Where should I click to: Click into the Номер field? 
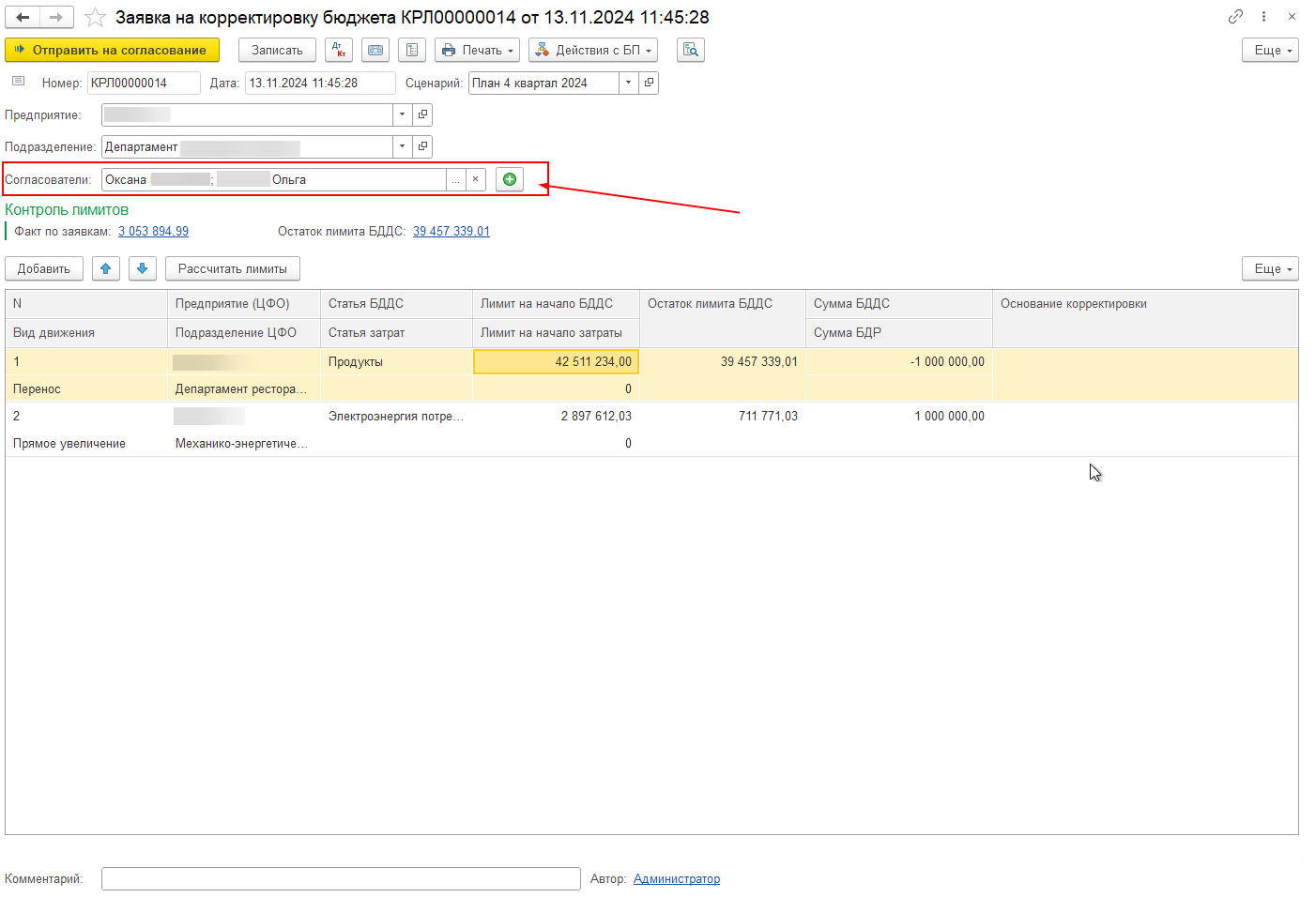coord(144,83)
